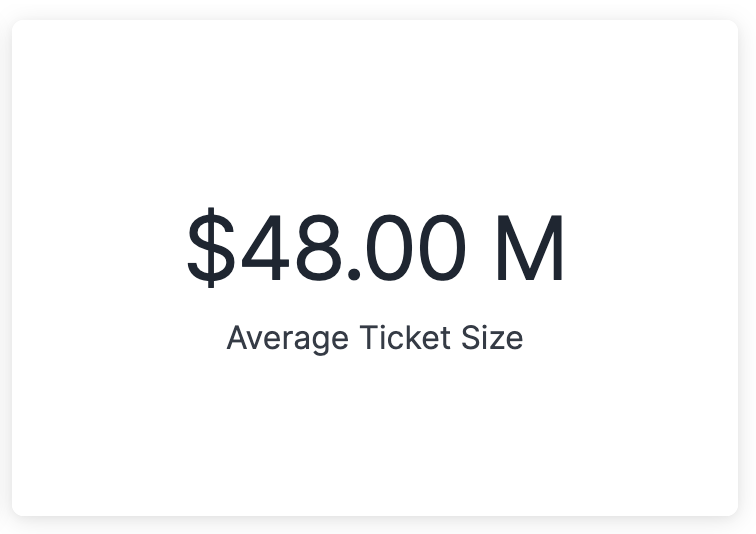Click the word Average in the caption

tap(287, 339)
